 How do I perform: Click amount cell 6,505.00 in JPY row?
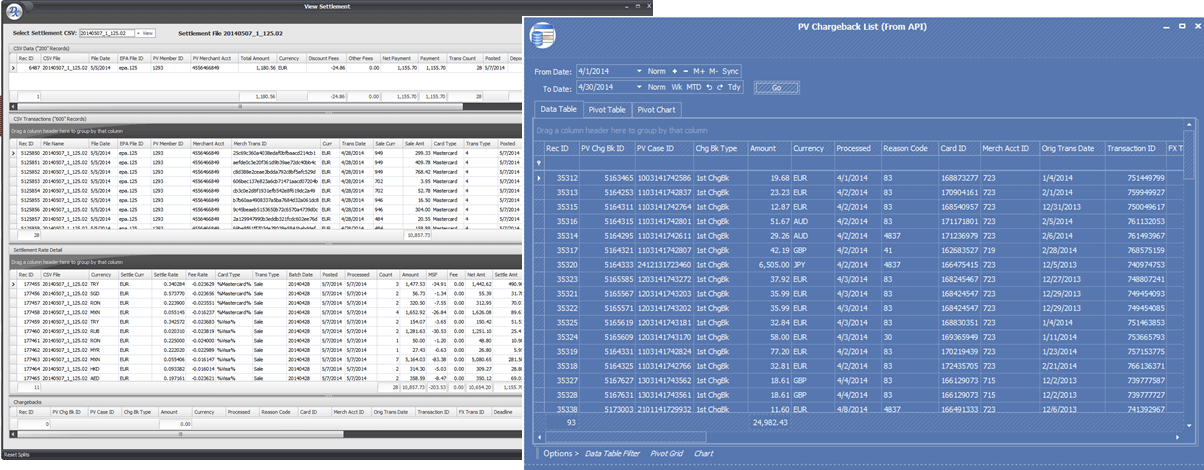point(771,263)
